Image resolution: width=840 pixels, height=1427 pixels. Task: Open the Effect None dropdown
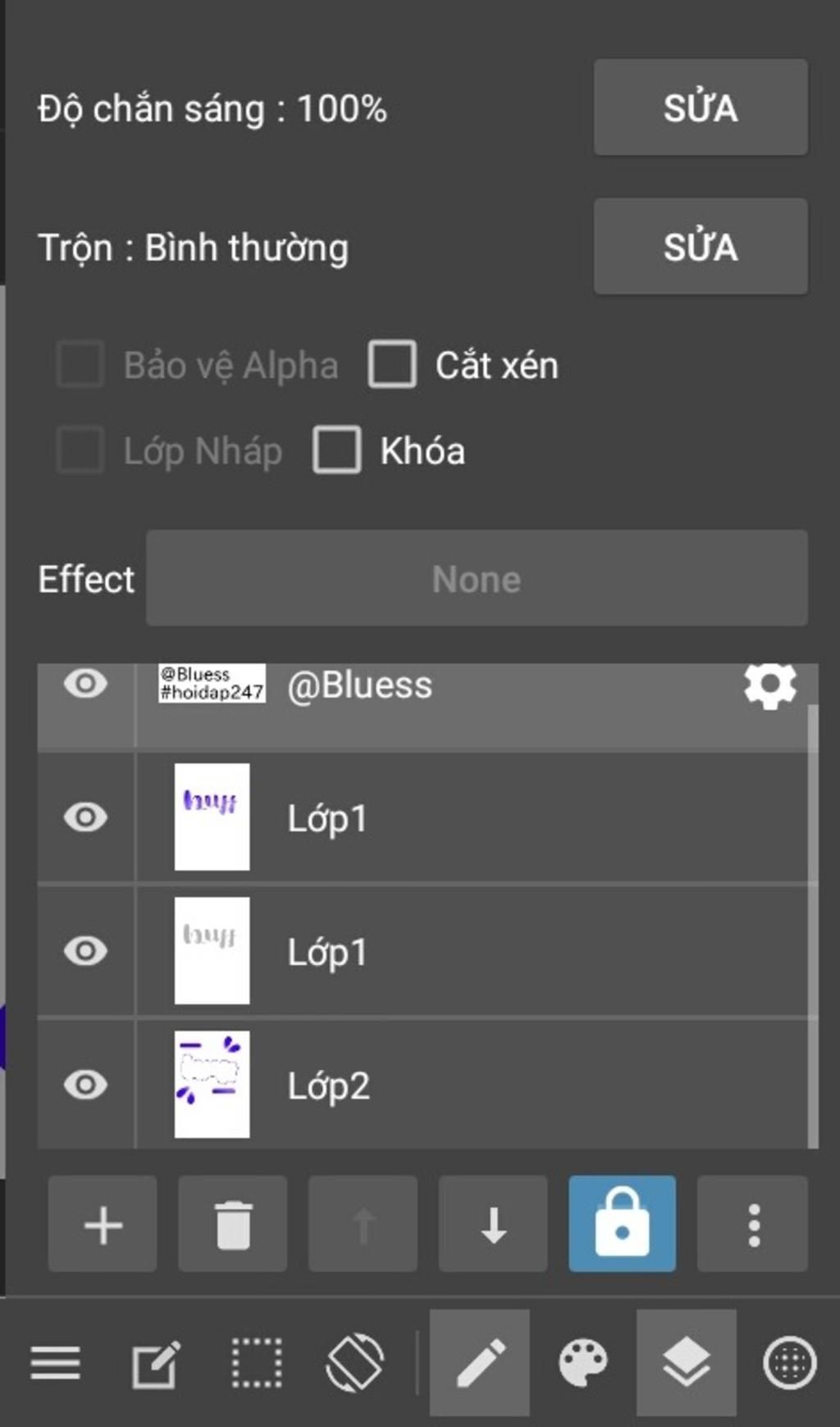click(477, 579)
